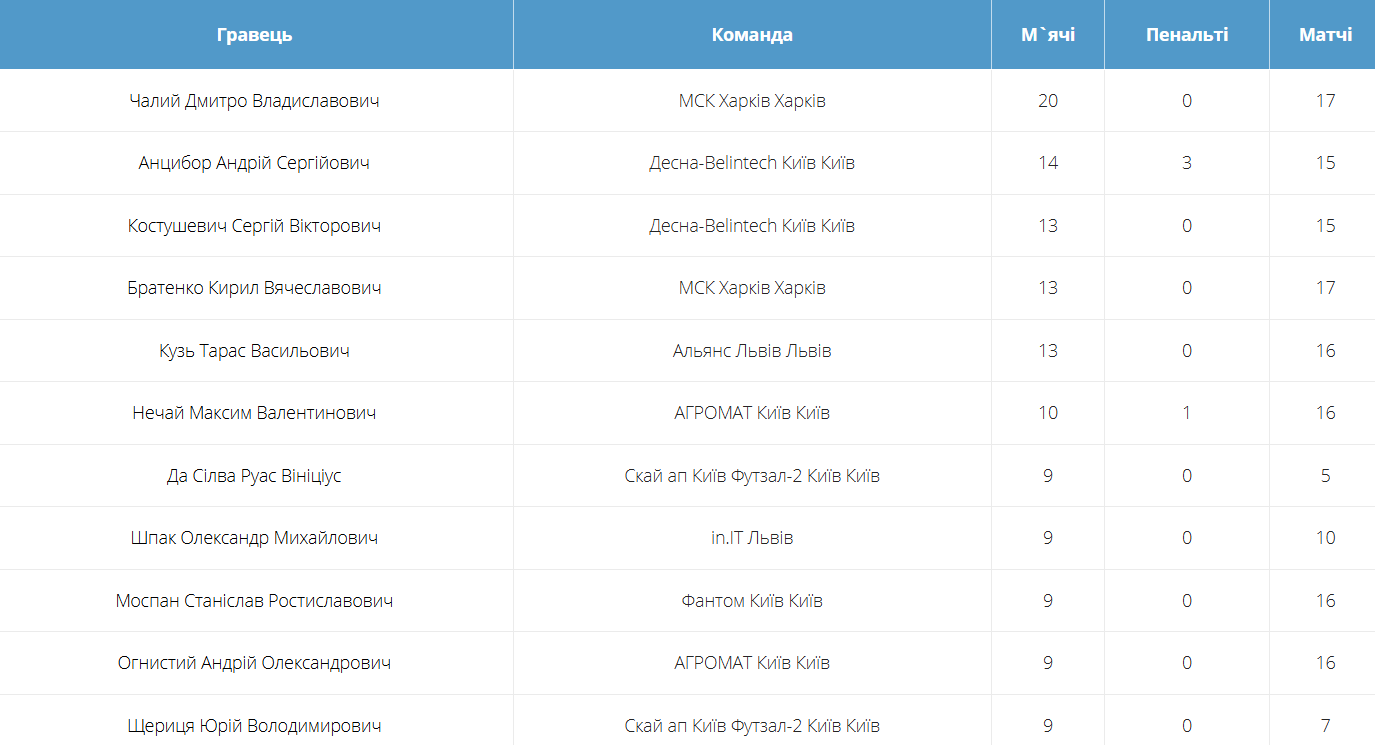
Task: Open player Братенко Кирил Вячеславович
Action: click(255, 288)
